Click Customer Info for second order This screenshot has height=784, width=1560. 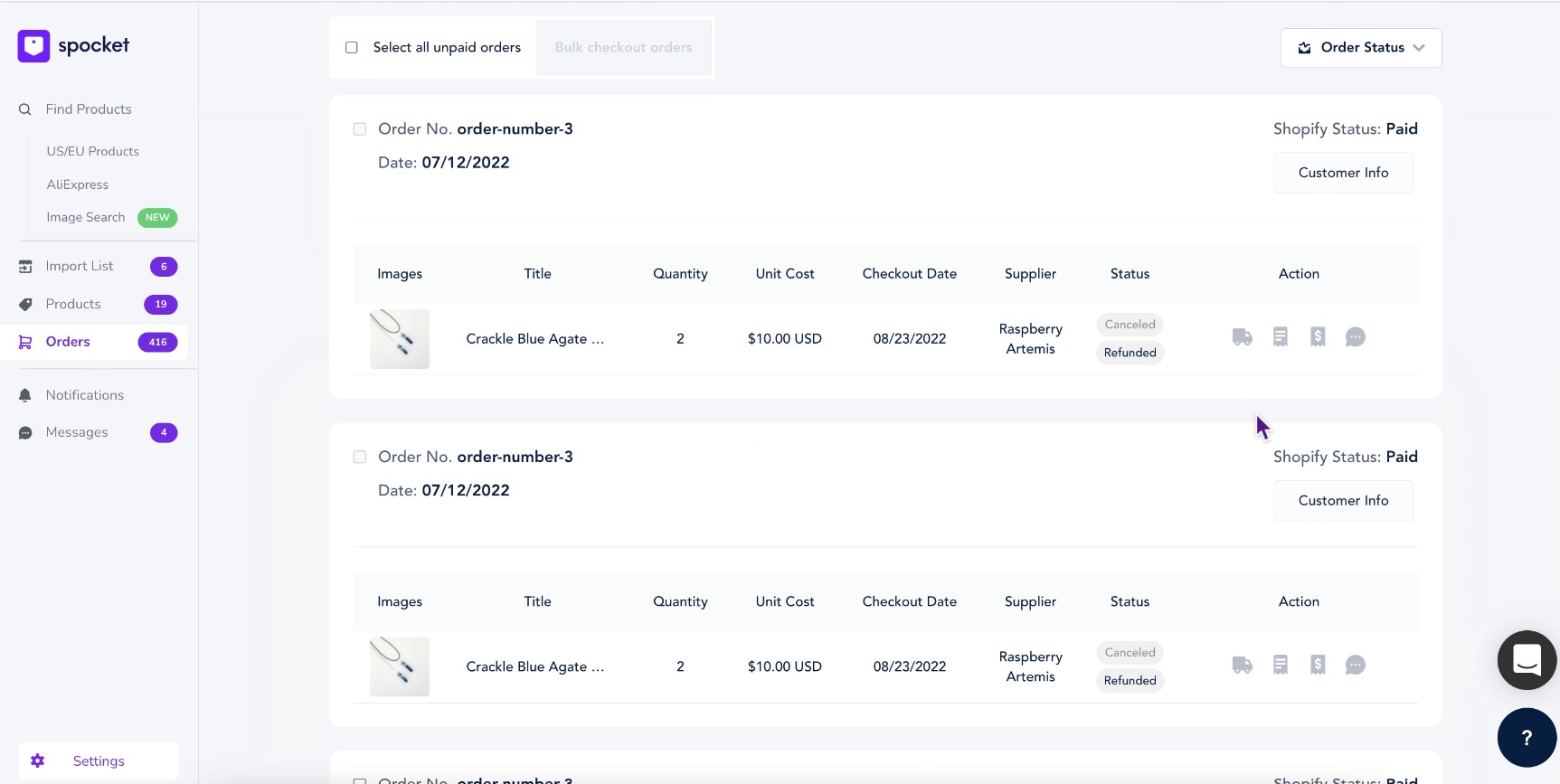tap(1343, 501)
